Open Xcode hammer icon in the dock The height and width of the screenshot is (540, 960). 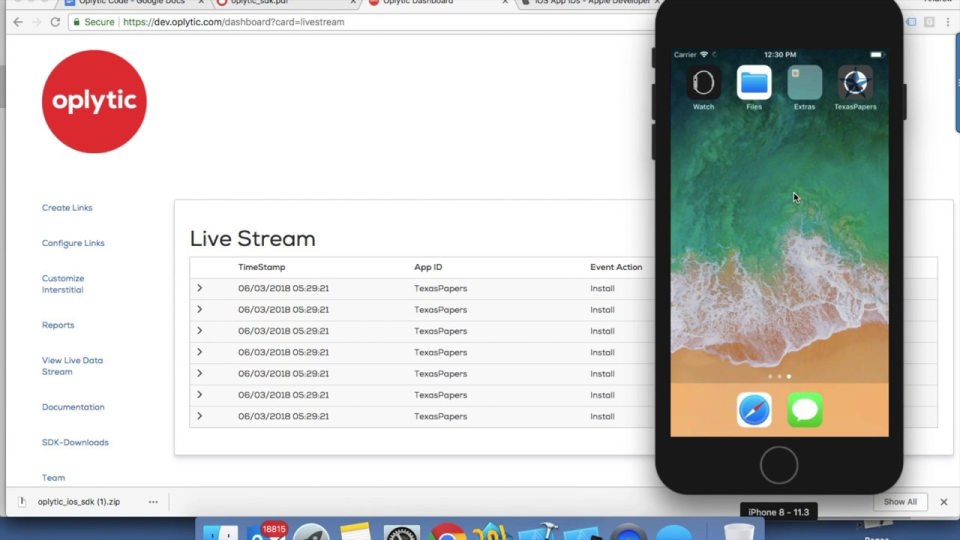(538, 531)
